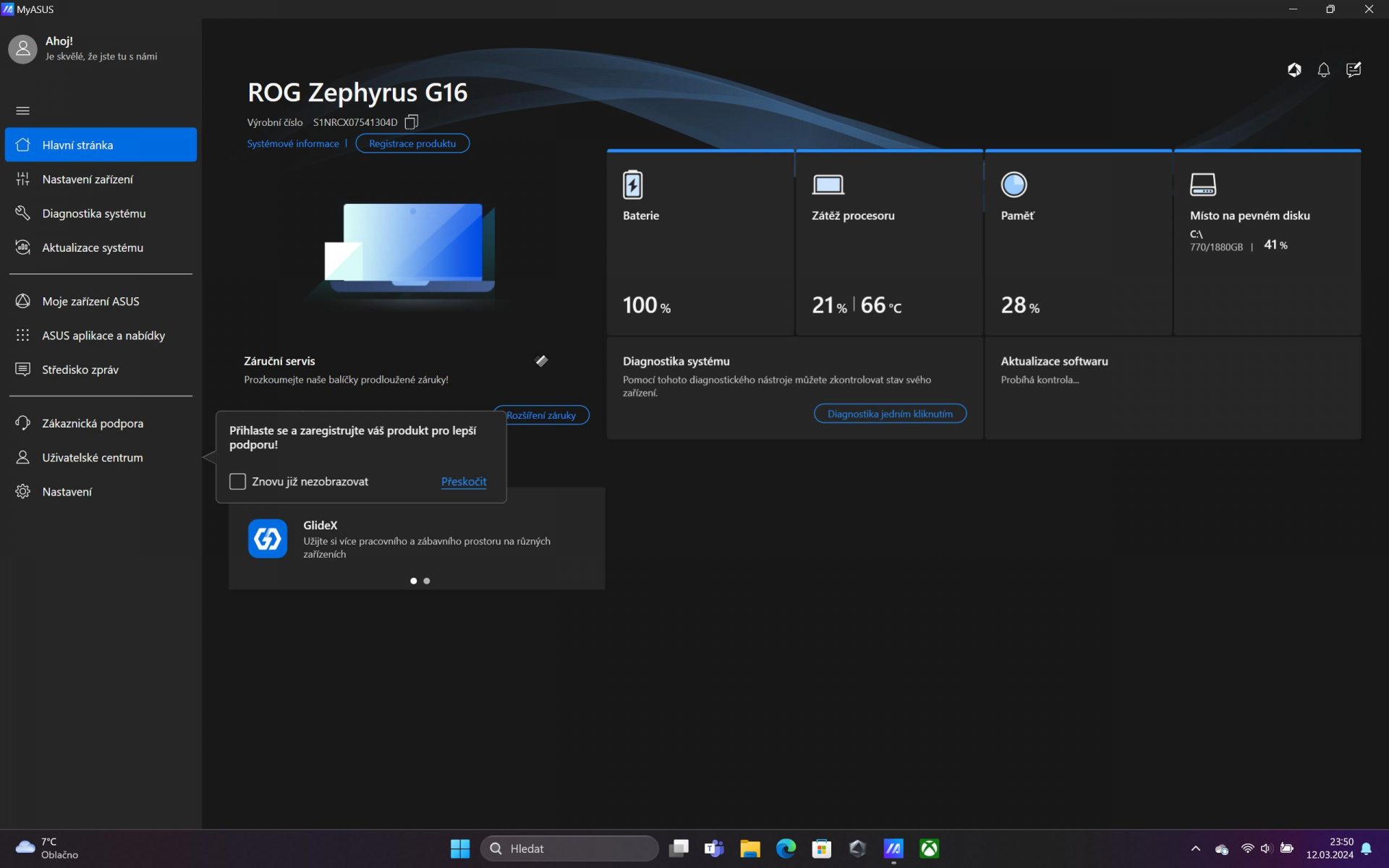The image size is (1389, 868).
Task: Open Systémové informace link
Action: click(293, 143)
